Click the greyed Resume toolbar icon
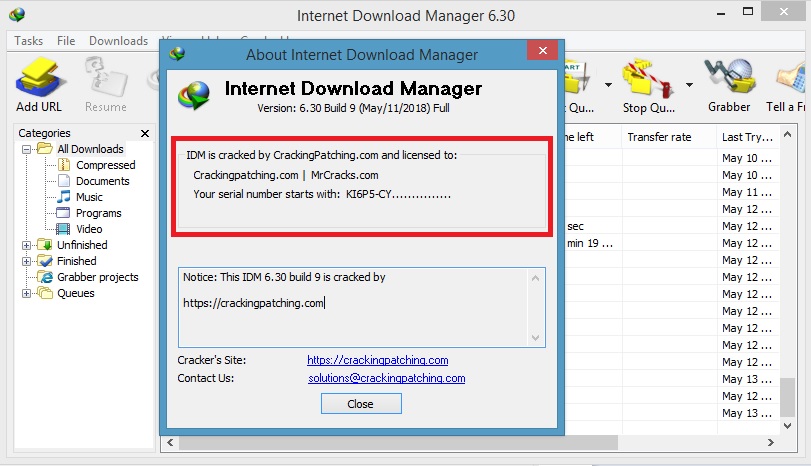Image resolution: width=811 pixels, height=466 pixels. point(106,78)
